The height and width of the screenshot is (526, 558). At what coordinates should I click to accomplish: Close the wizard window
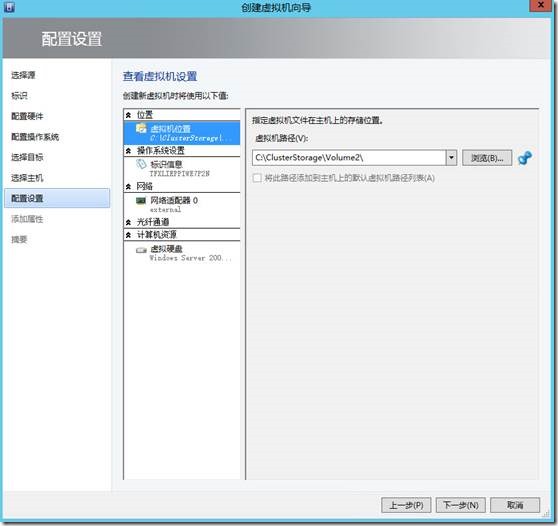(540, 5)
